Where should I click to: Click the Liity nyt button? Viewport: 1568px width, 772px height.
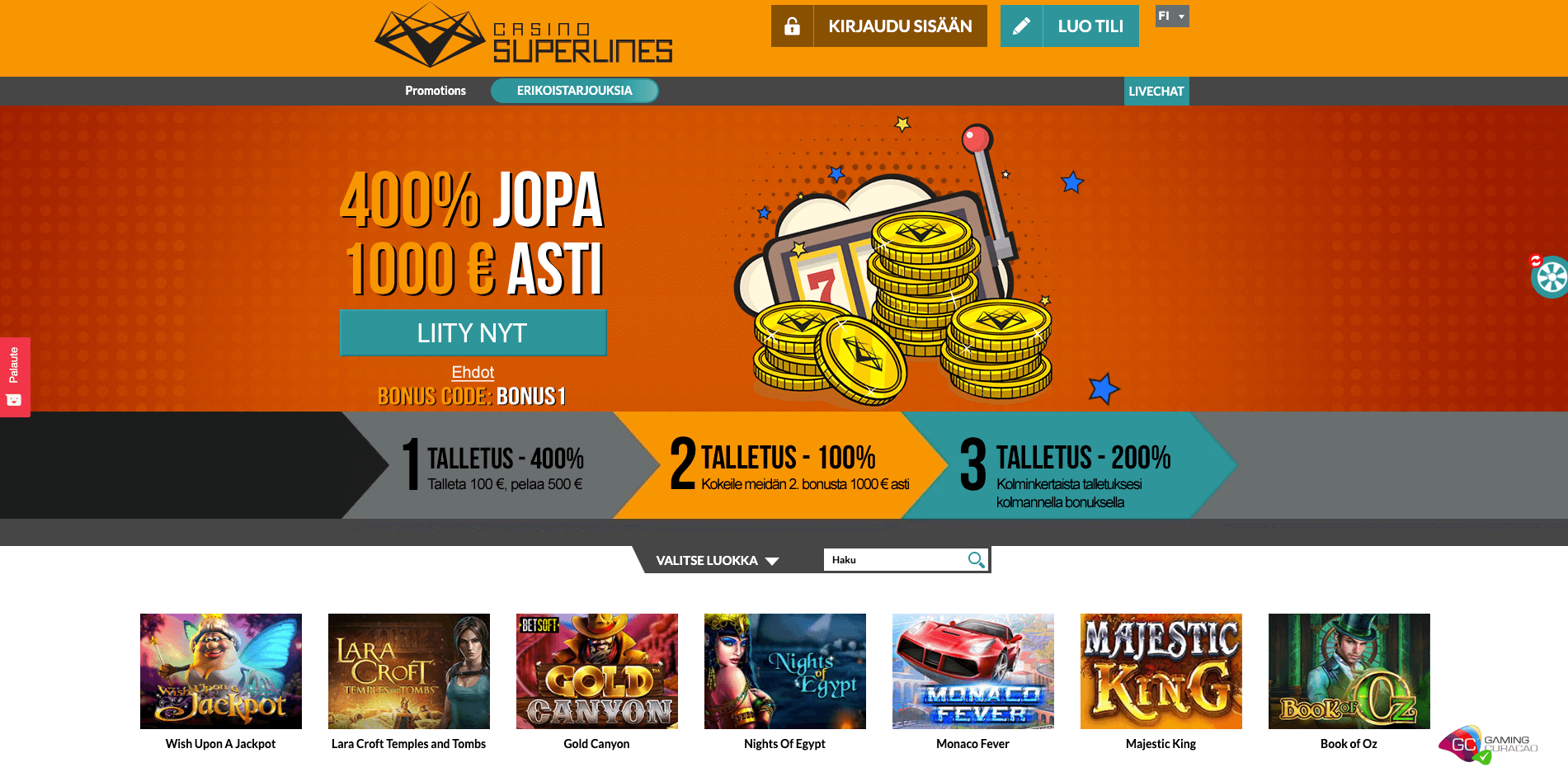(473, 333)
